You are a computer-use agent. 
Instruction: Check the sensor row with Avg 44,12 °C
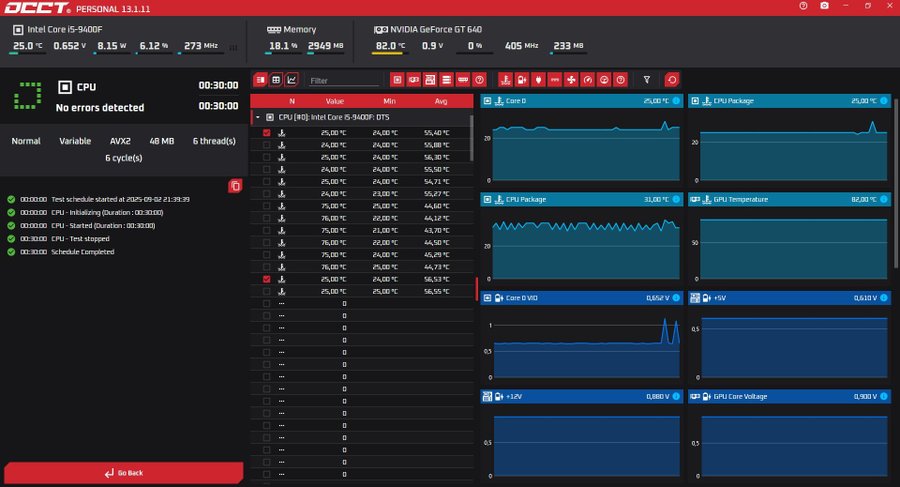[x=266, y=218]
